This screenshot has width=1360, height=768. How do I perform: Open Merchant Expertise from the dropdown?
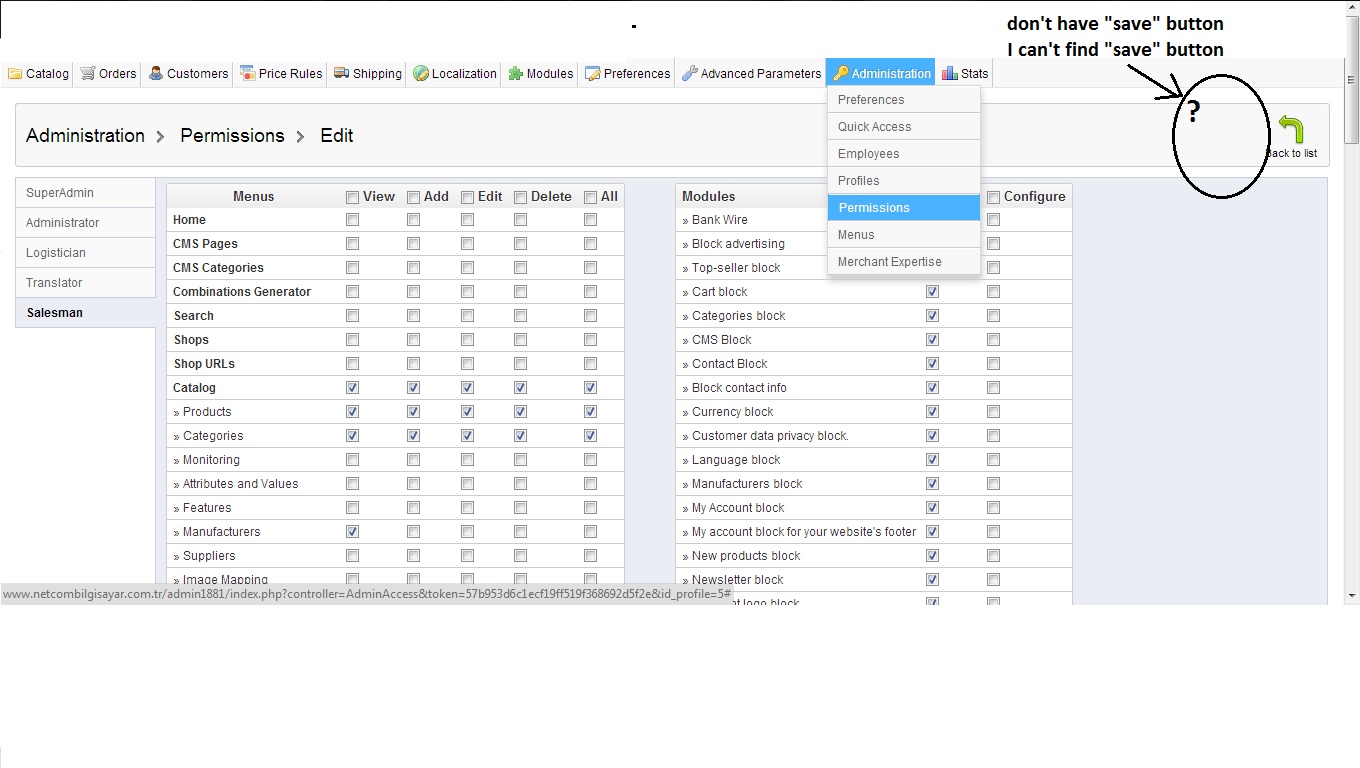pyautogui.click(x=904, y=262)
